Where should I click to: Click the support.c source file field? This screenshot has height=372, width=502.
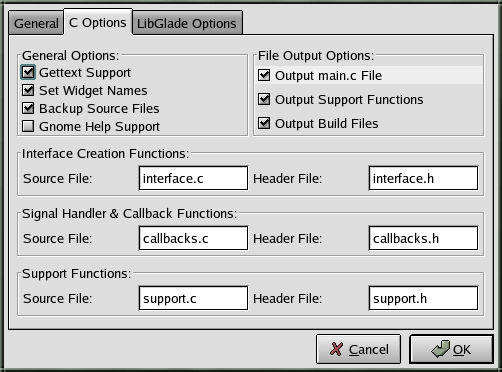point(193,298)
